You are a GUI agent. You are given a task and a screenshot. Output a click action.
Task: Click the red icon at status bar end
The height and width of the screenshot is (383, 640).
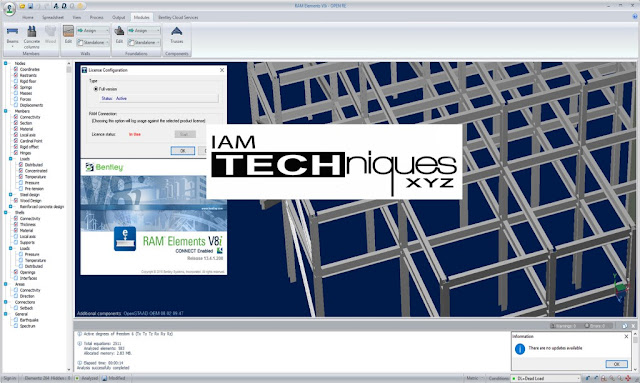tap(629, 379)
